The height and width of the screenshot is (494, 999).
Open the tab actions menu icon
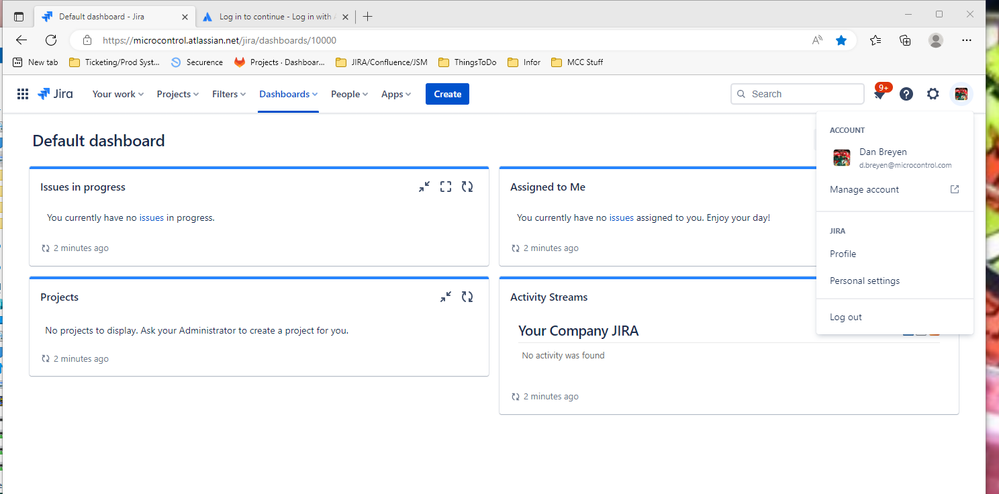pyautogui.click(x=18, y=17)
